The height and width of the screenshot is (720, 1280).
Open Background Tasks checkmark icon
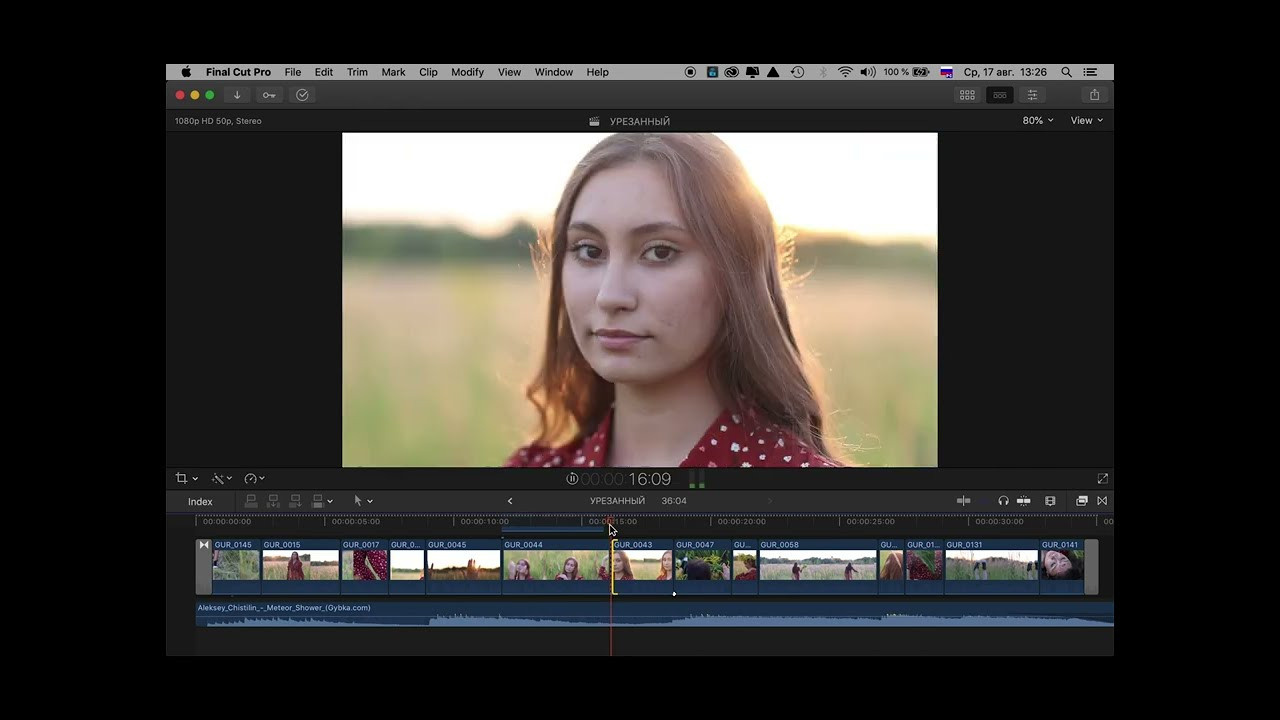click(x=302, y=95)
